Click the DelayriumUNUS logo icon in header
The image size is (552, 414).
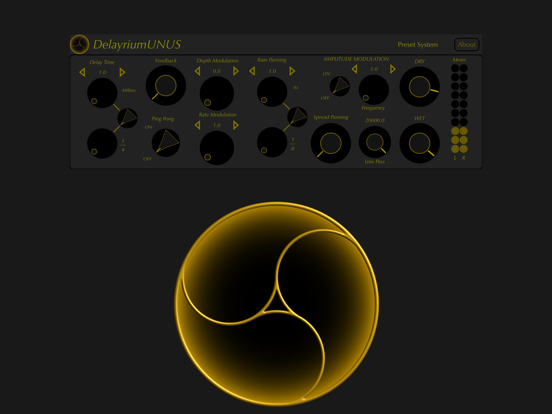[80, 44]
